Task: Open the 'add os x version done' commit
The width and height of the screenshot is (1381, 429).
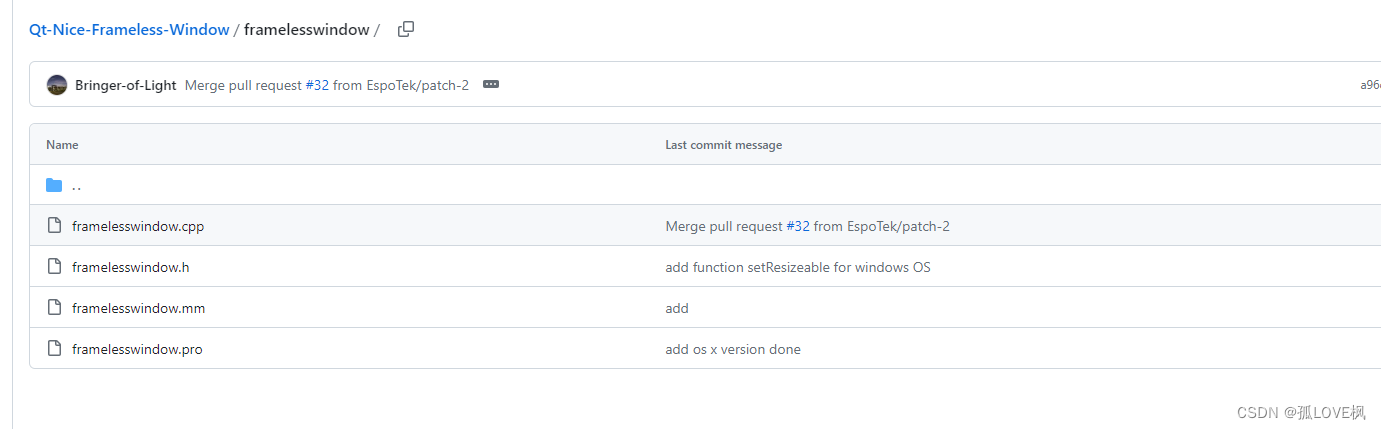Action: (732, 349)
